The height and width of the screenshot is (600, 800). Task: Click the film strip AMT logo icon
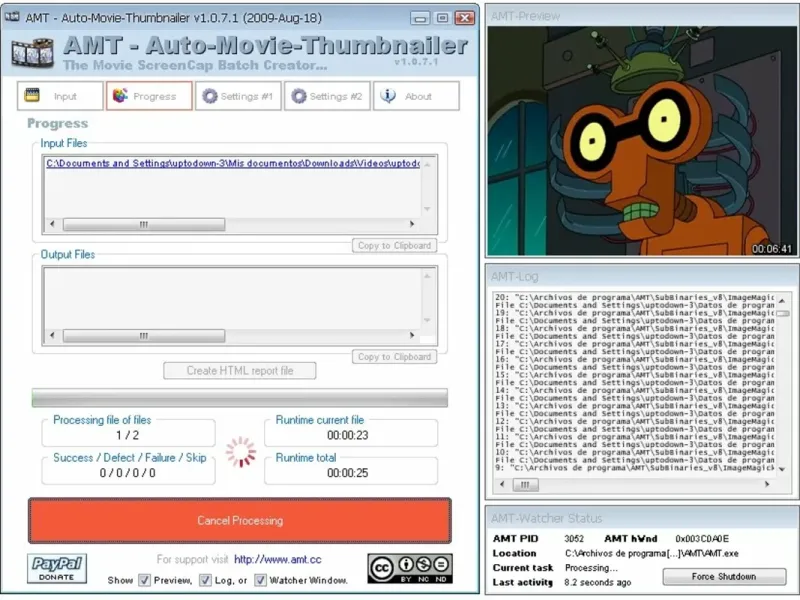point(33,53)
